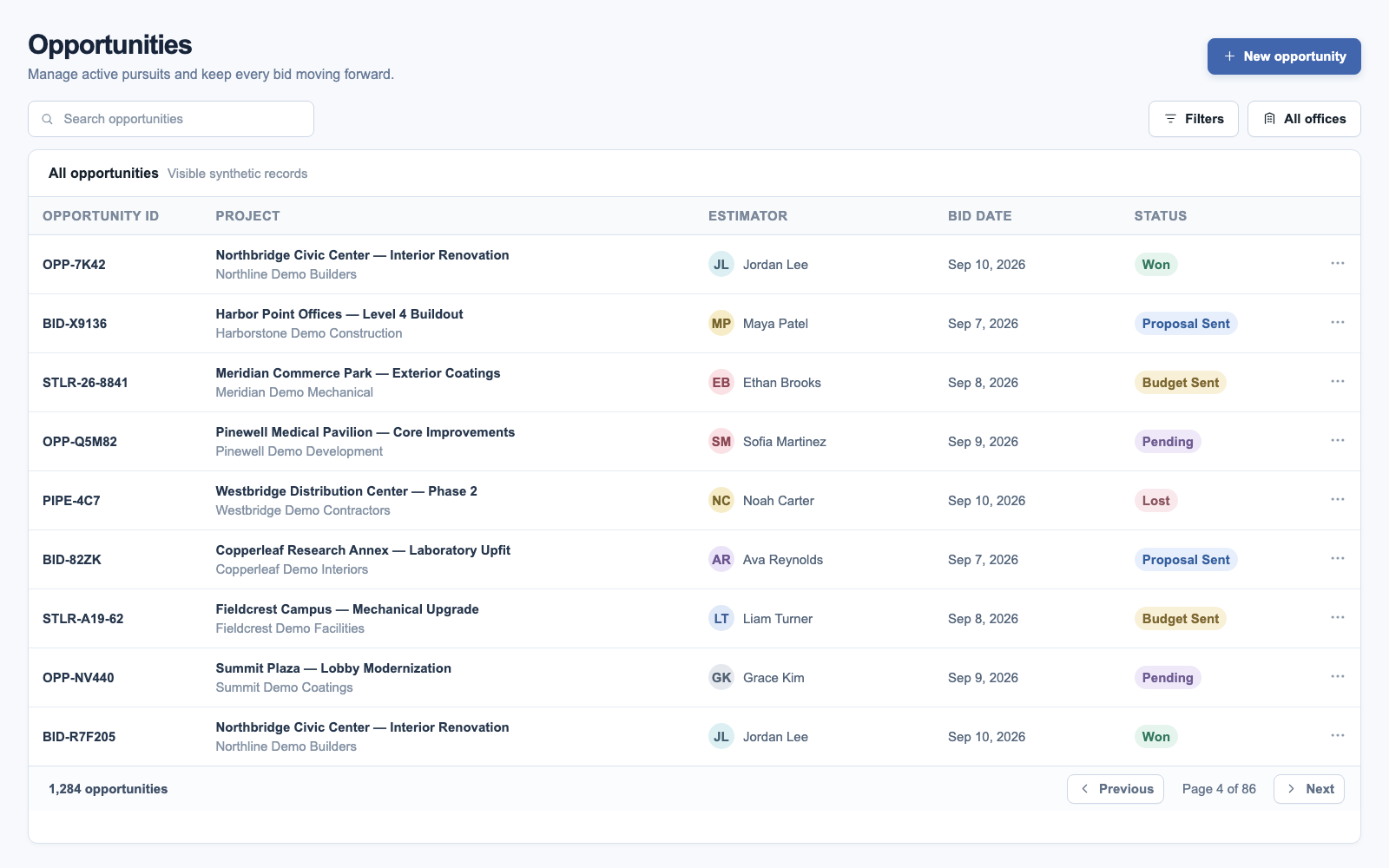This screenshot has width=1389, height=868.
Task: Open Harbor Point Offices — Level 4 Buildout
Action: point(339,314)
